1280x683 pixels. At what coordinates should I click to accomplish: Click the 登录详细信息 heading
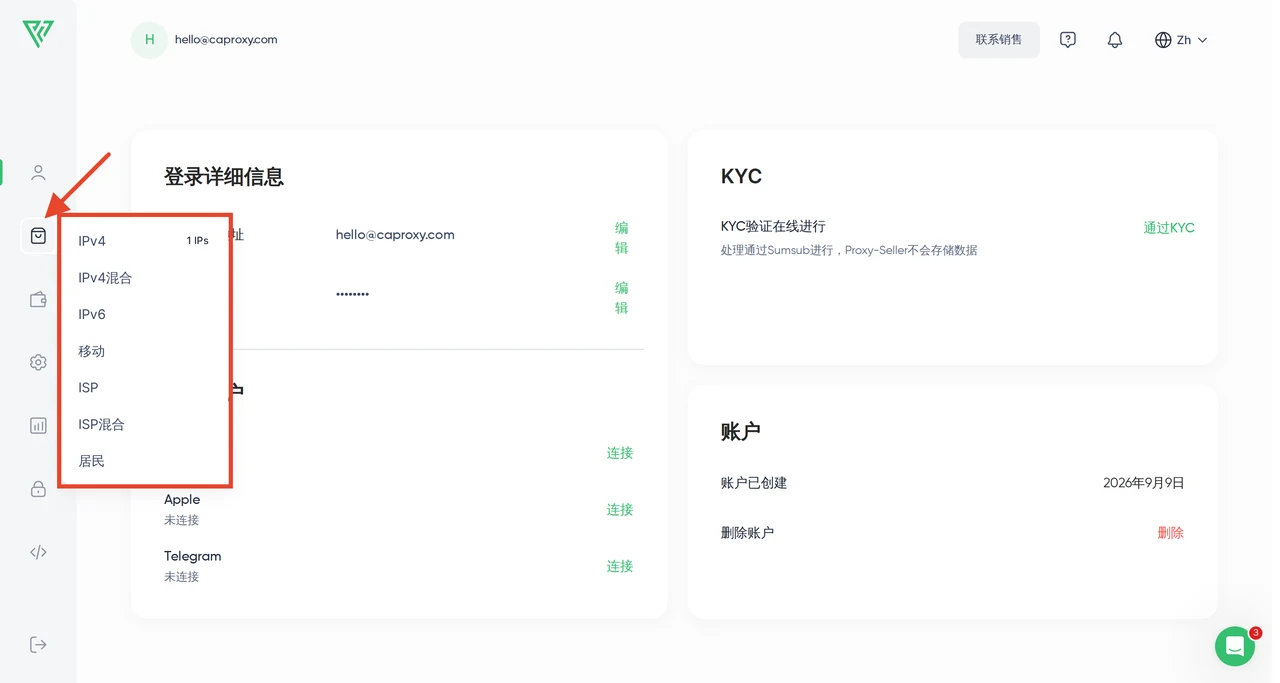coord(224,177)
